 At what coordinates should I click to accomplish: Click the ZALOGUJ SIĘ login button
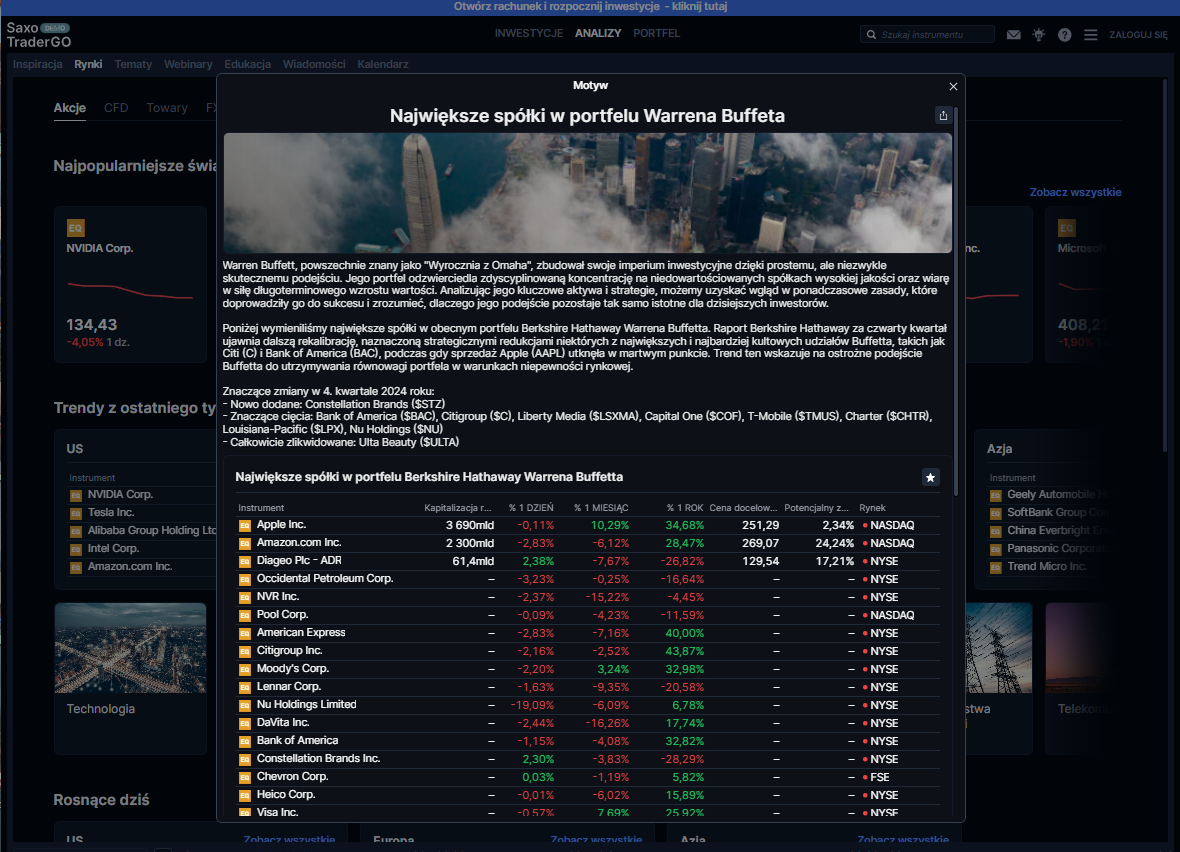click(1138, 35)
